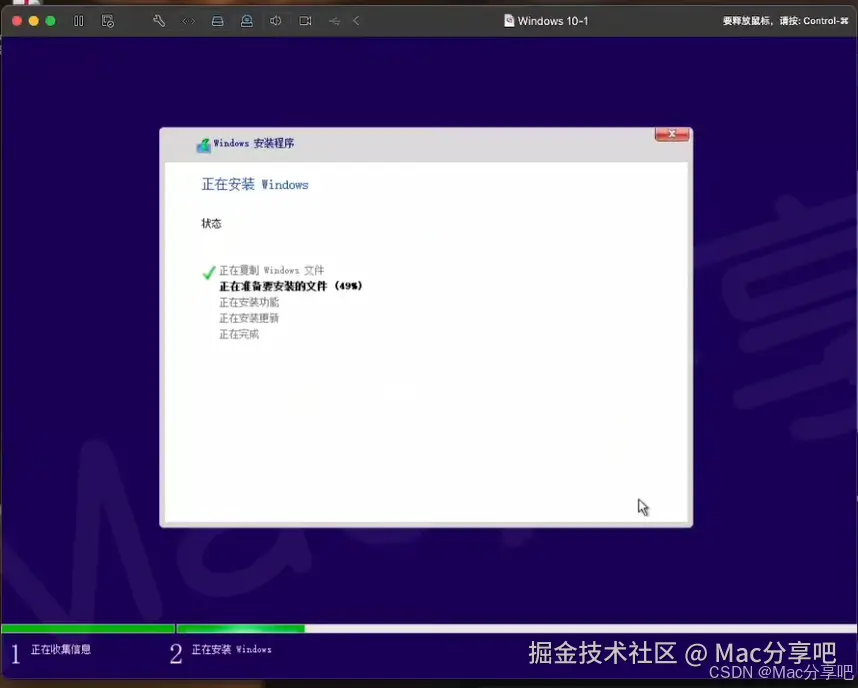Select step 1 正在收集信息 at the bottom

tap(55, 649)
